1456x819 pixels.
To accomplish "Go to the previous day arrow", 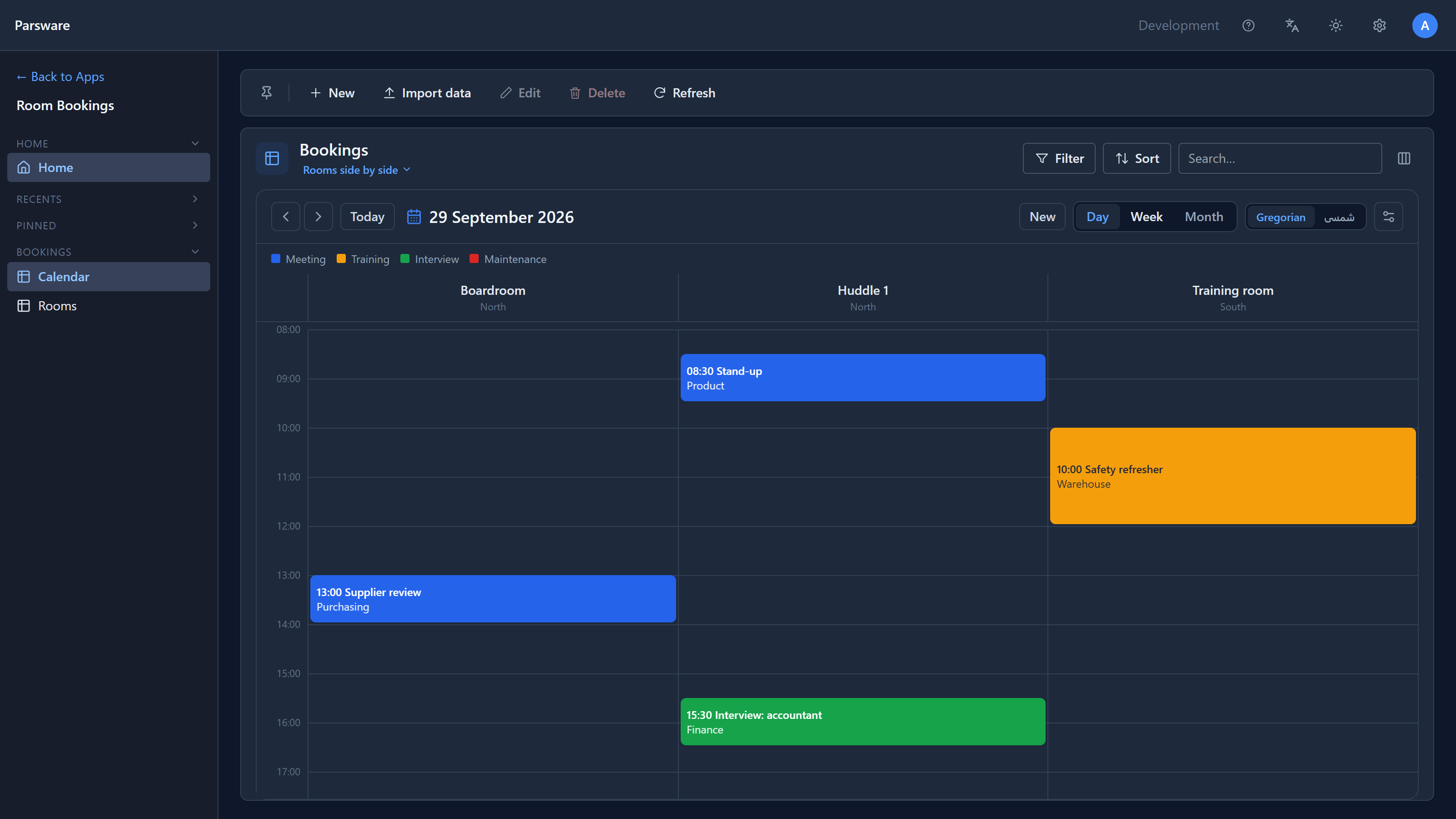I will (x=286, y=217).
